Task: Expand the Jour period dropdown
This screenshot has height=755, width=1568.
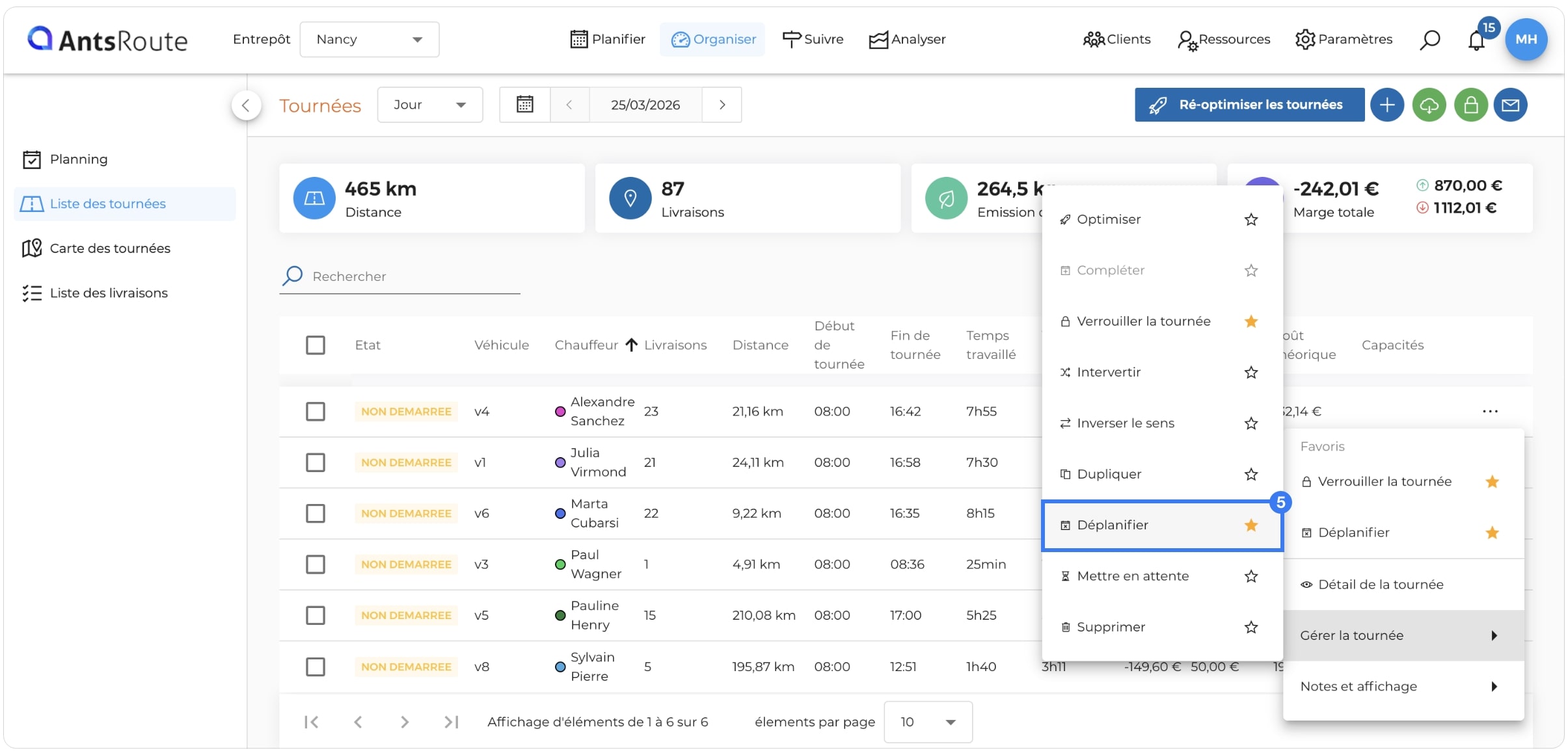Action: [x=430, y=105]
